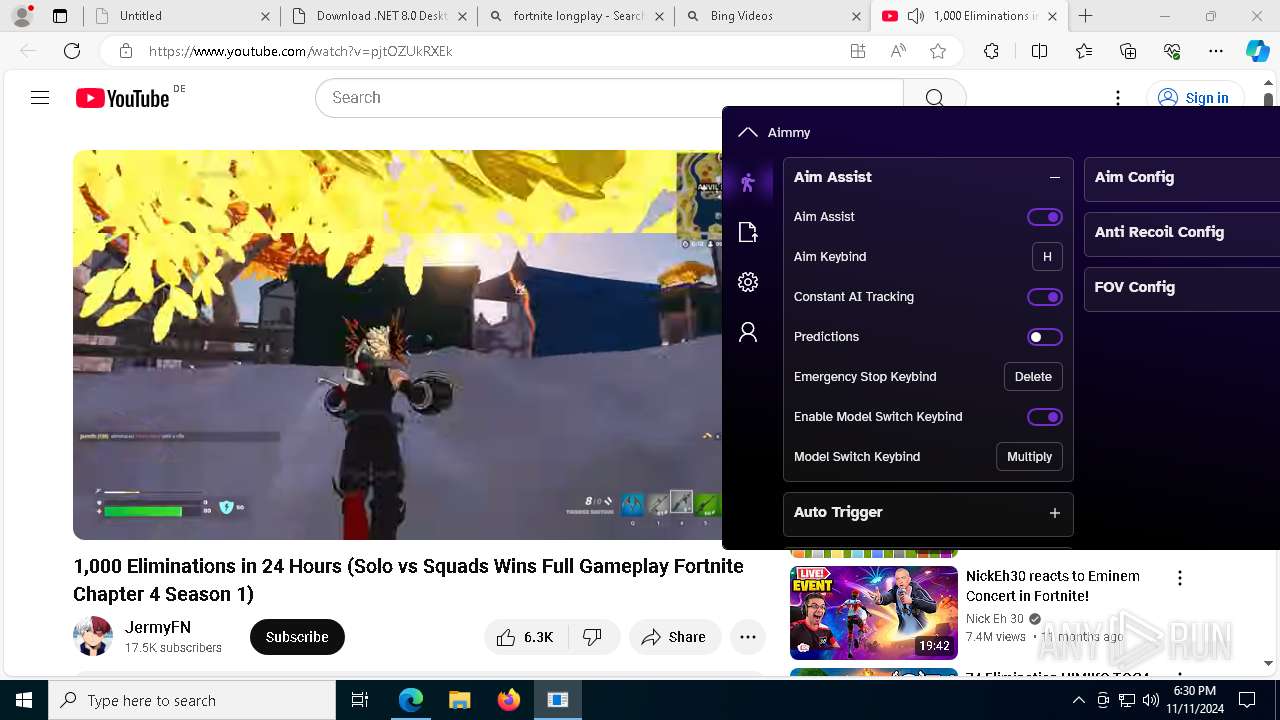Open options for NickEh30 video suggestion
1280x720 pixels.
pyautogui.click(x=1180, y=578)
